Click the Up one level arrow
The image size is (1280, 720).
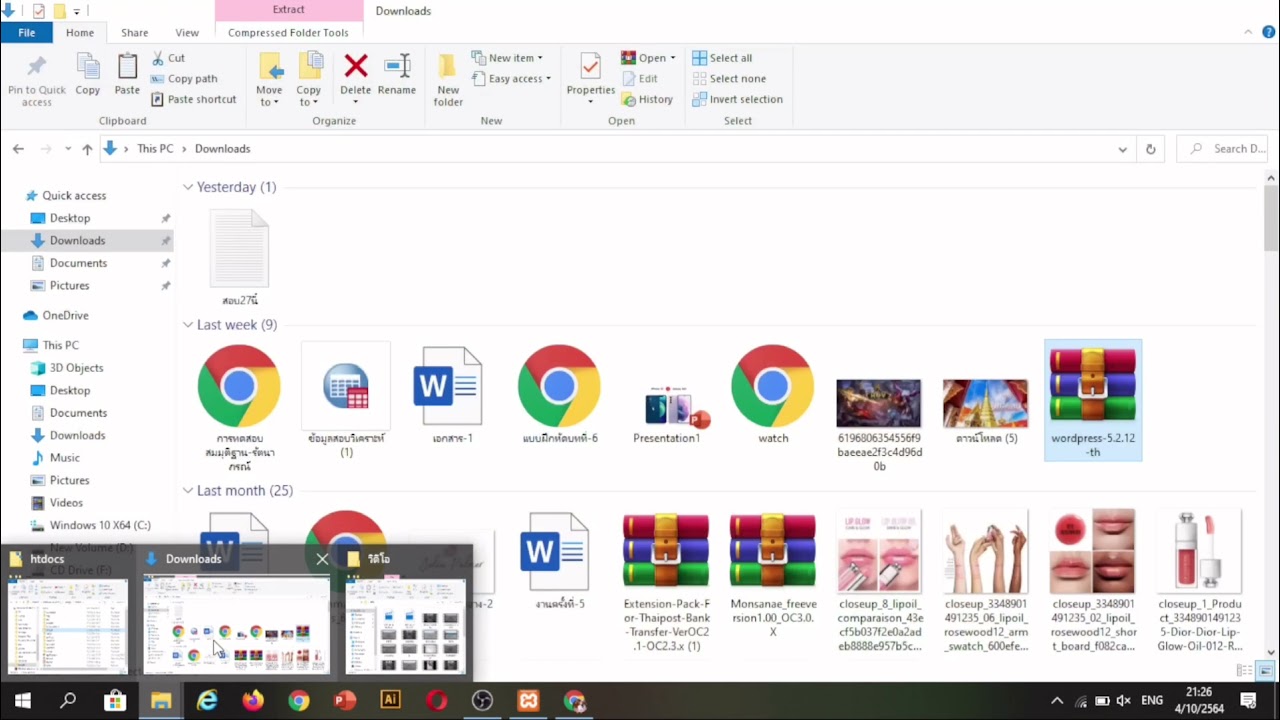[87, 149]
